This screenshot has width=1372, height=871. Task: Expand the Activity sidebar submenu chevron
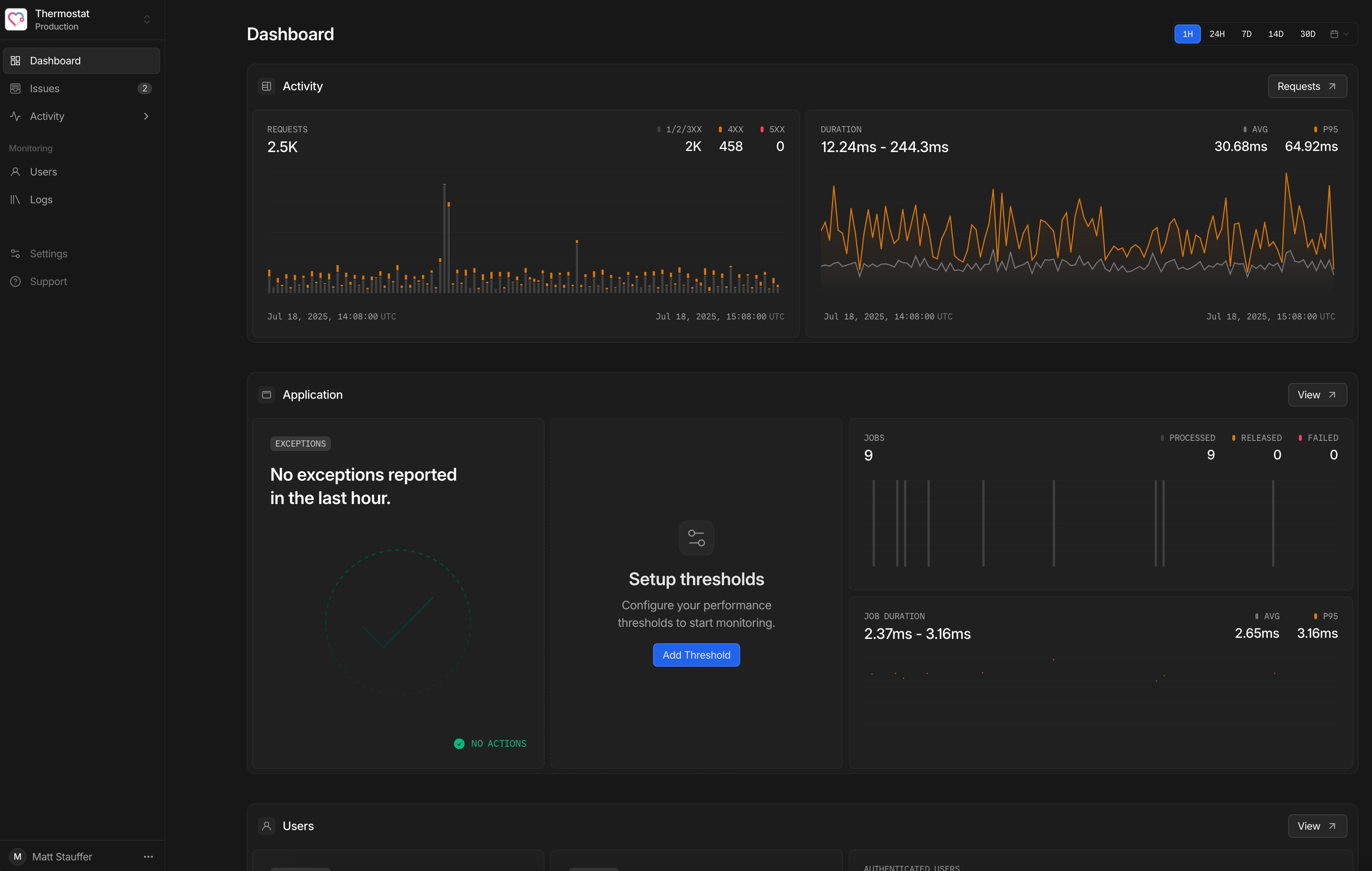[146, 116]
